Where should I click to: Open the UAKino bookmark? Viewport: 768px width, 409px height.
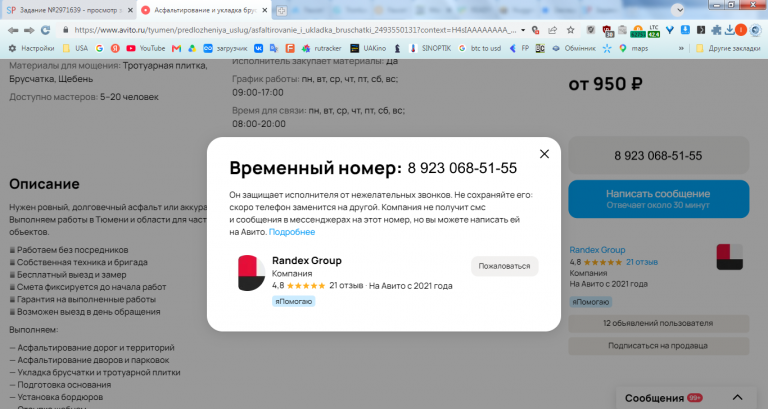click(x=368, y=48)
